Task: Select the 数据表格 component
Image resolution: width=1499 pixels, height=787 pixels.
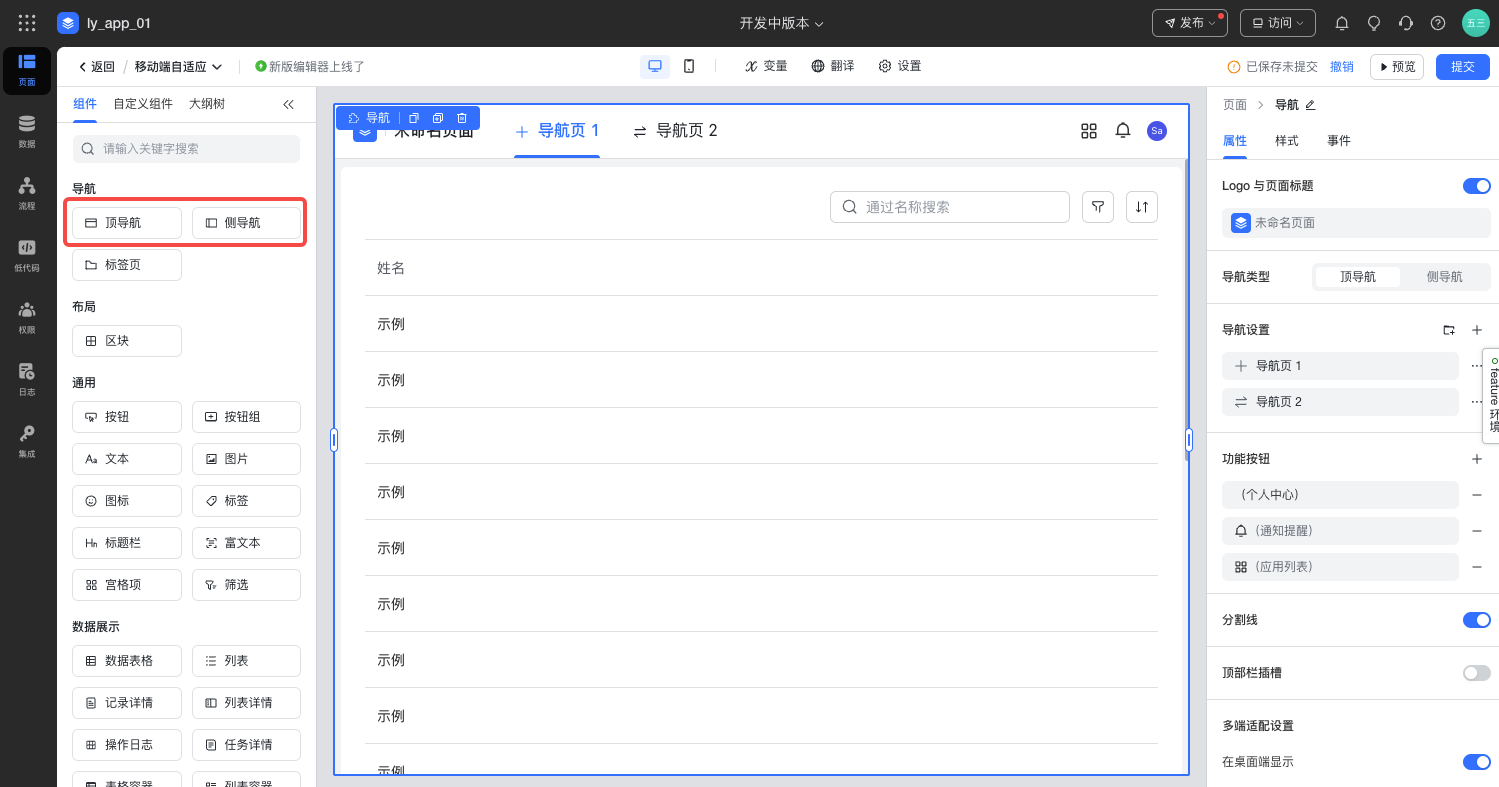Action: [127, 661]
